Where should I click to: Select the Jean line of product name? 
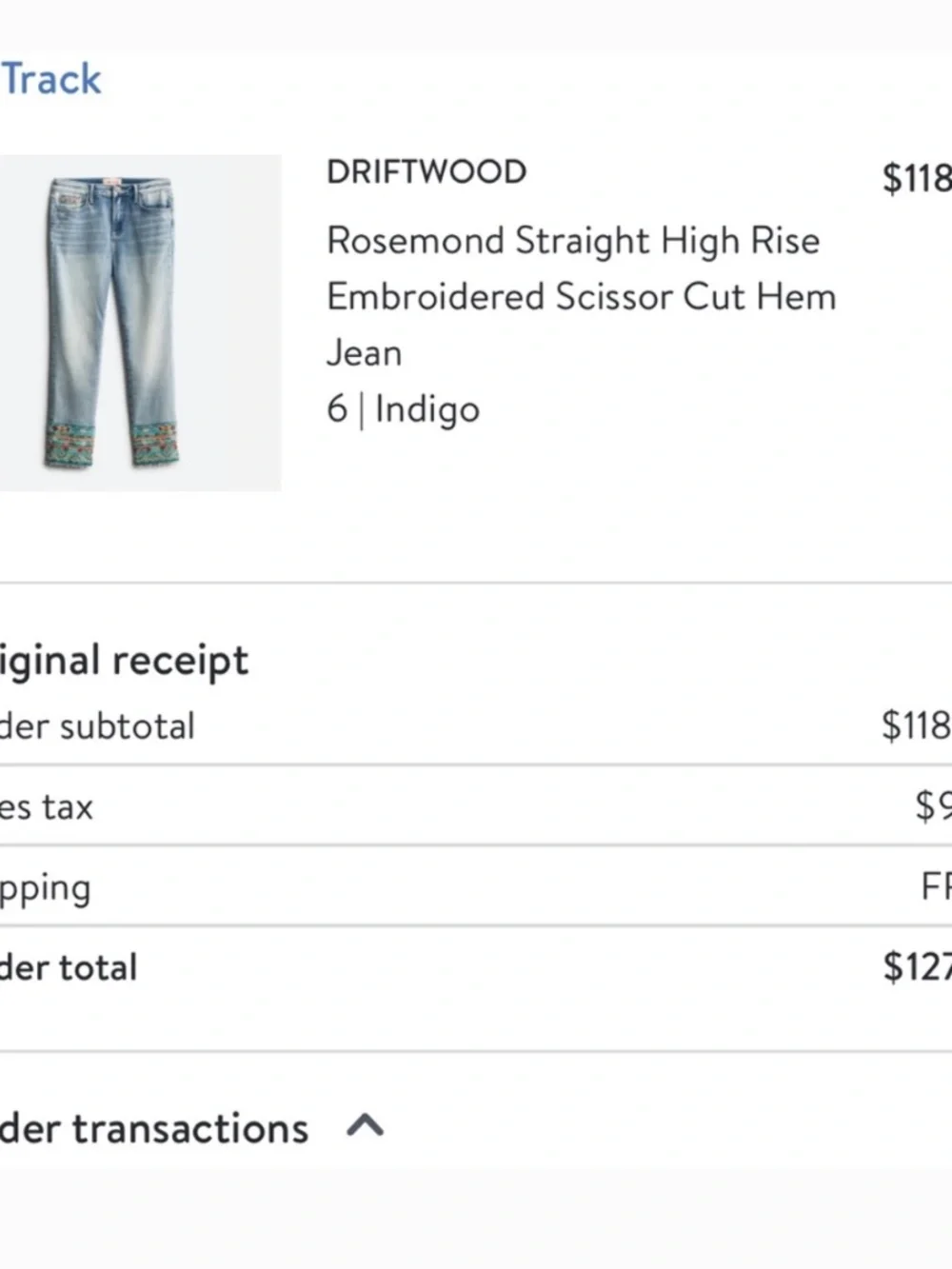pyautogui.click(x=365, y=353)
